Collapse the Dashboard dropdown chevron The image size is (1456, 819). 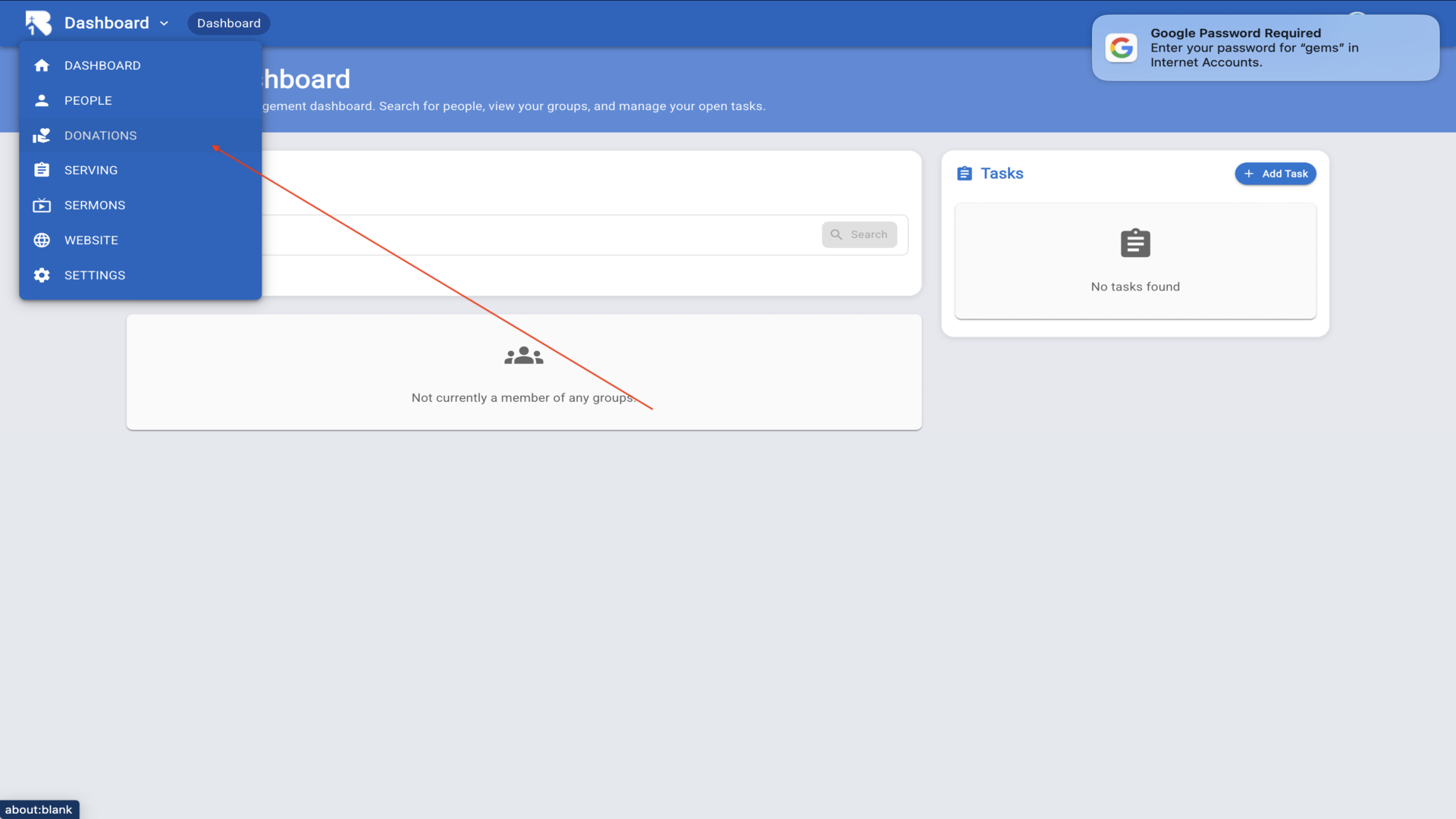tap(164, 24)
